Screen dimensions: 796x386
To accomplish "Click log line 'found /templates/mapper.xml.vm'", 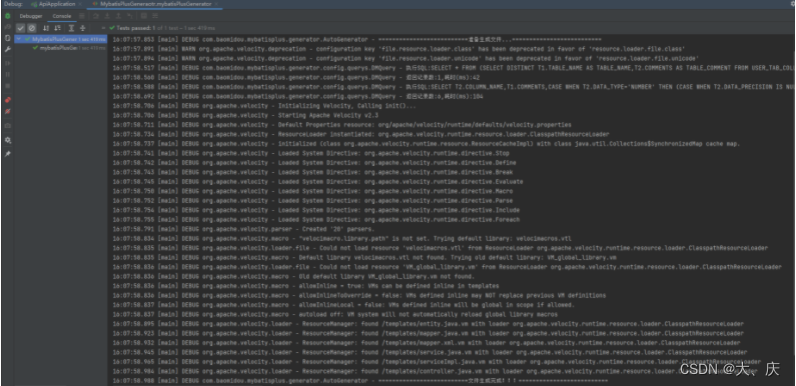I will pyautogui.click(x=426, y=343).
